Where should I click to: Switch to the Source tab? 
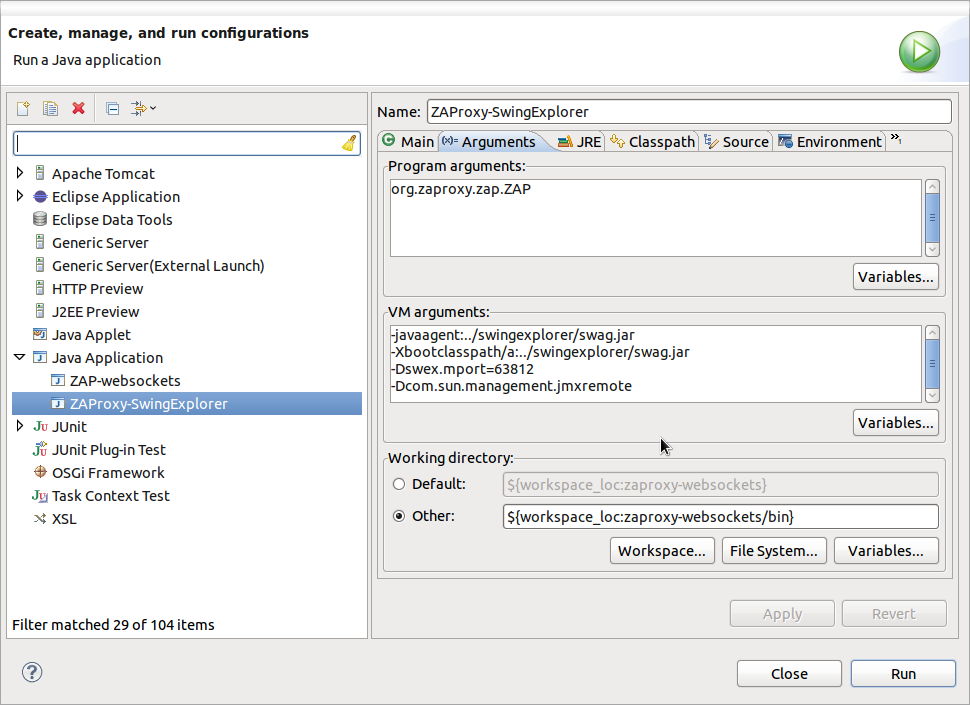[x=736, y=142]
